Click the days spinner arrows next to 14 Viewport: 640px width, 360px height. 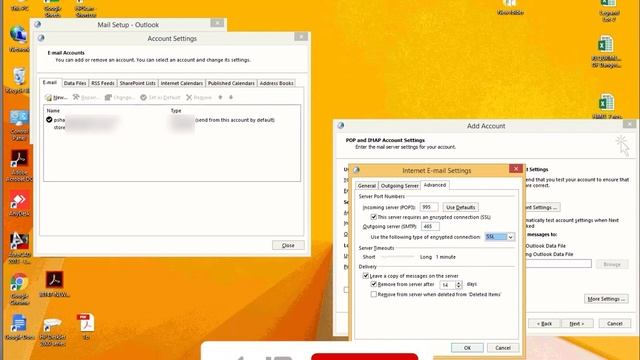[458, 284]
